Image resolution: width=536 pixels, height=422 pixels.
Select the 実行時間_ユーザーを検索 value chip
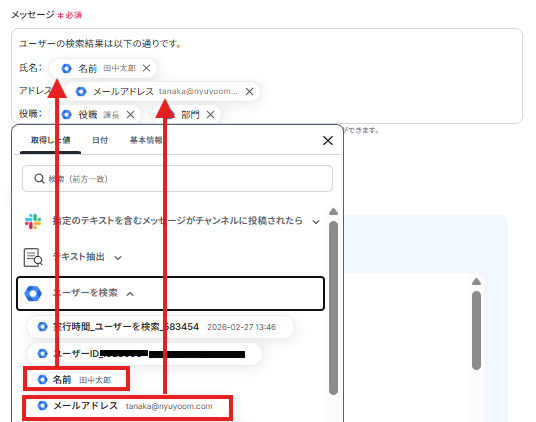pyautogui.click(x=160, y=327)
